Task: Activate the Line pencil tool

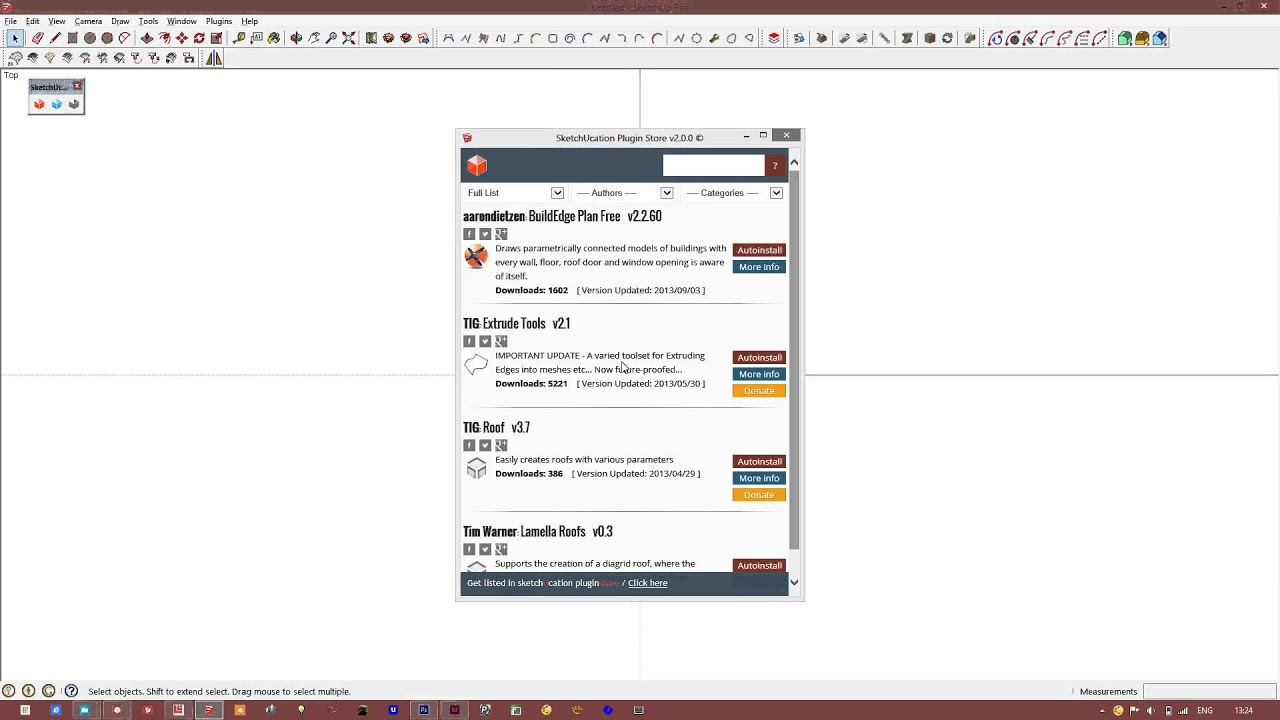Action: (55, 38)
